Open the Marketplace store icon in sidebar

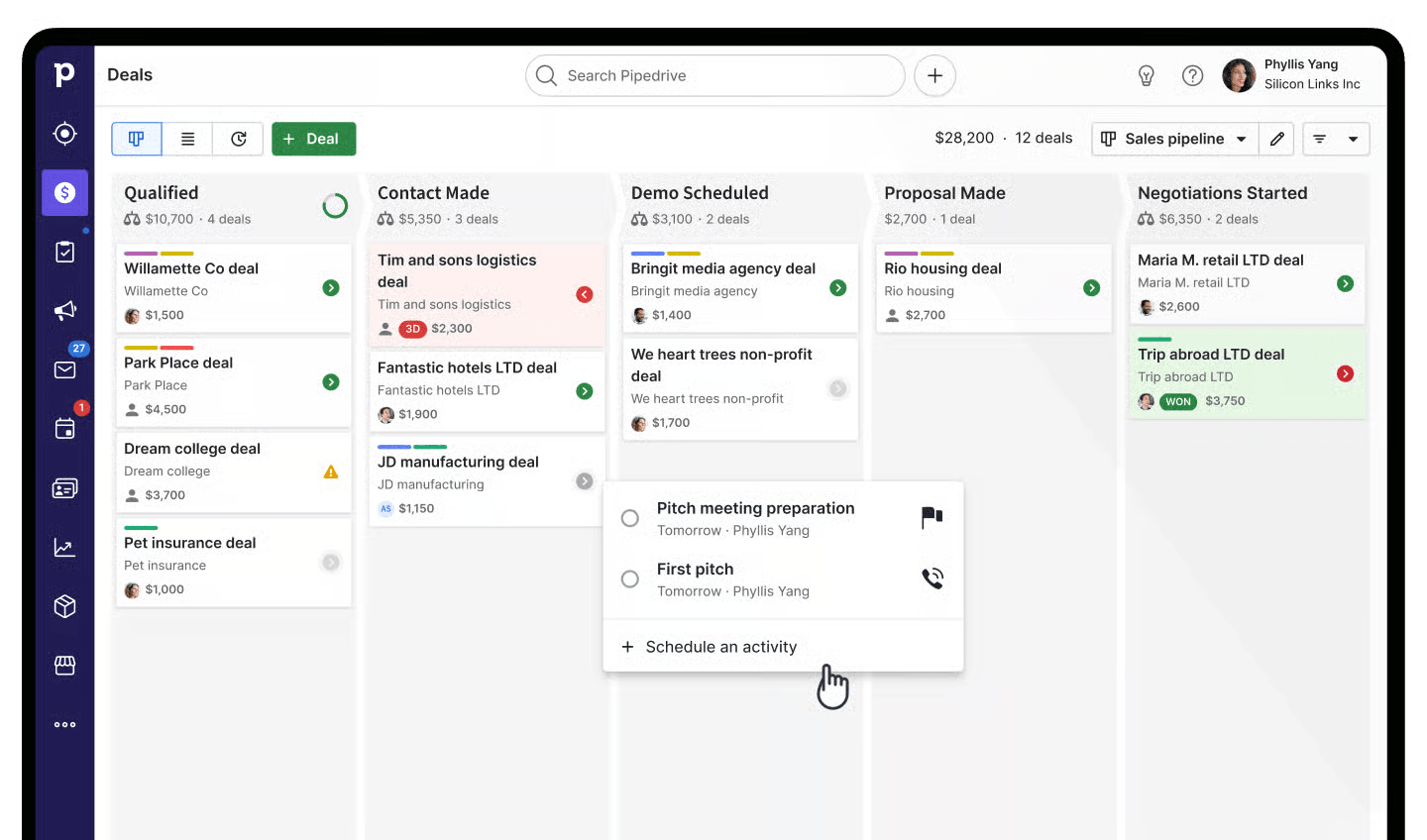pyautogui.click(x=64, y=666)
